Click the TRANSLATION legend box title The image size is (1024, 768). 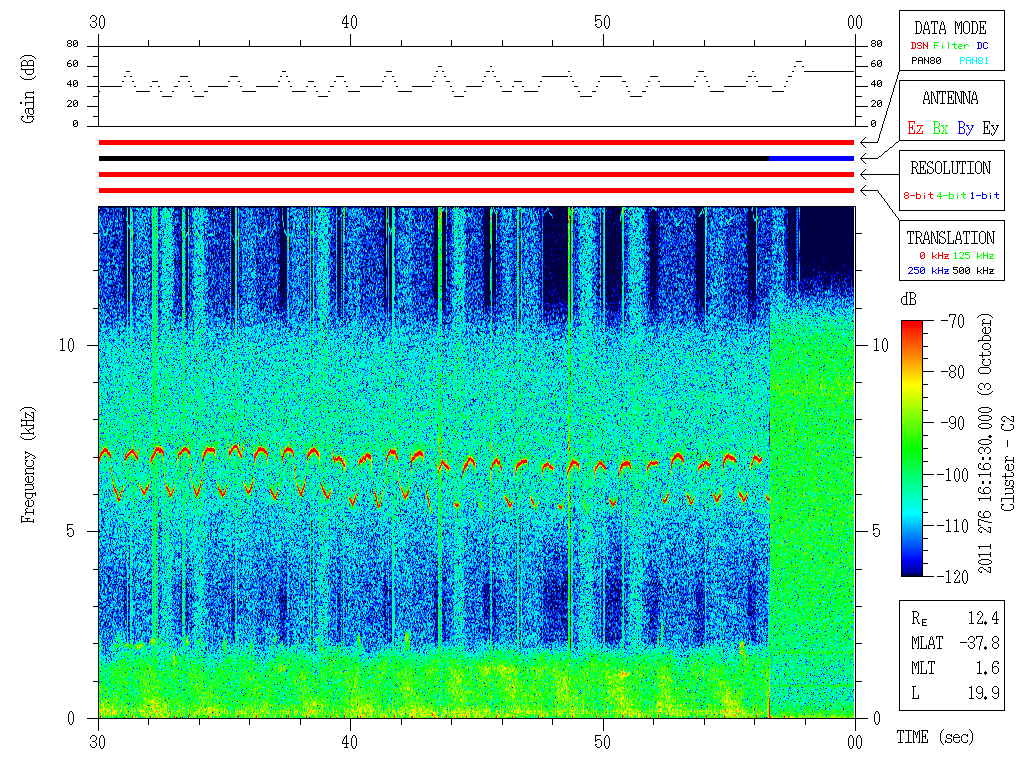click(950, 238)
